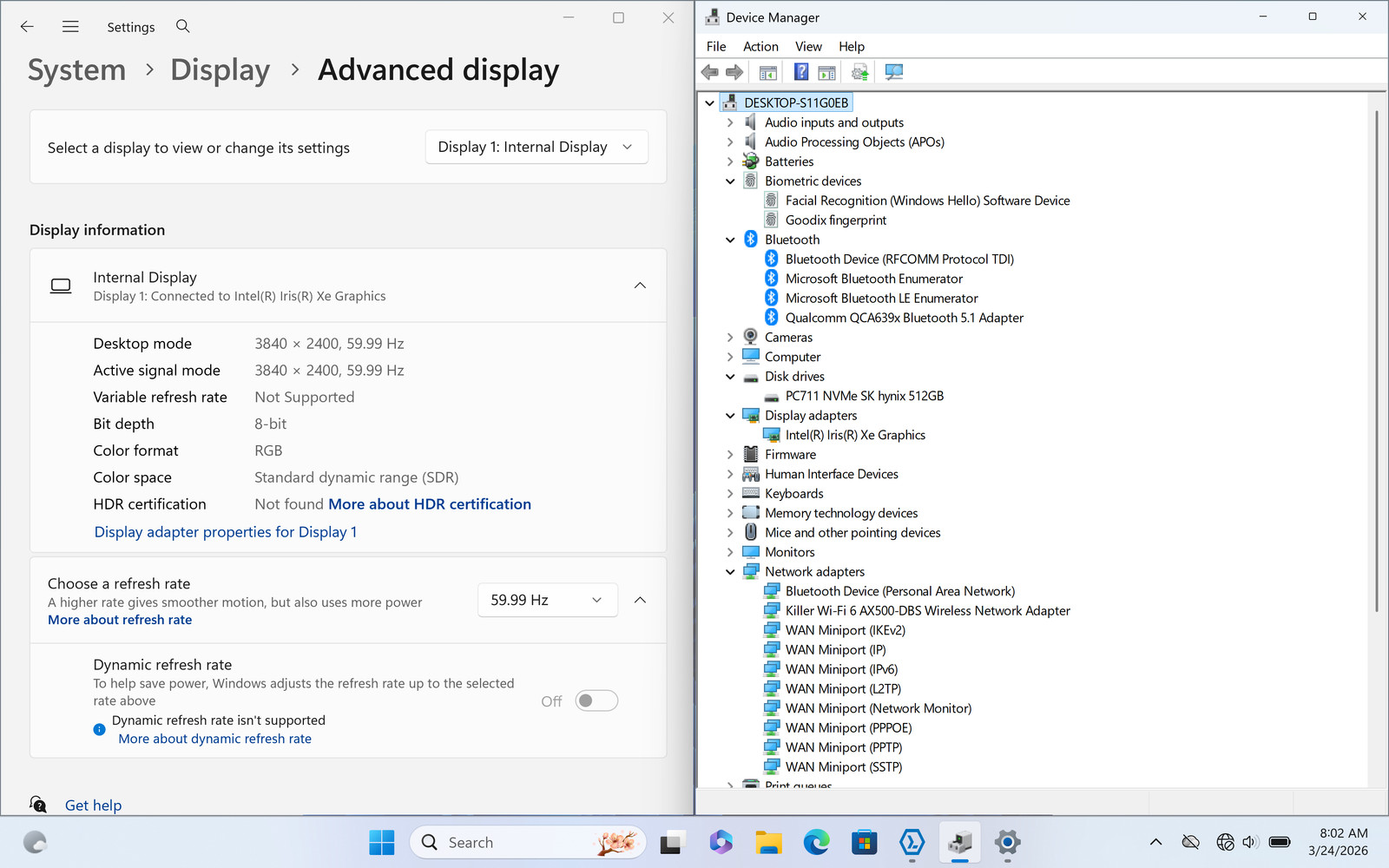The height and width of the screenshot is (868, 1389).
Task: Select WAN Miniport (PPPOE) entry
Action: click(x=849, y=728)
